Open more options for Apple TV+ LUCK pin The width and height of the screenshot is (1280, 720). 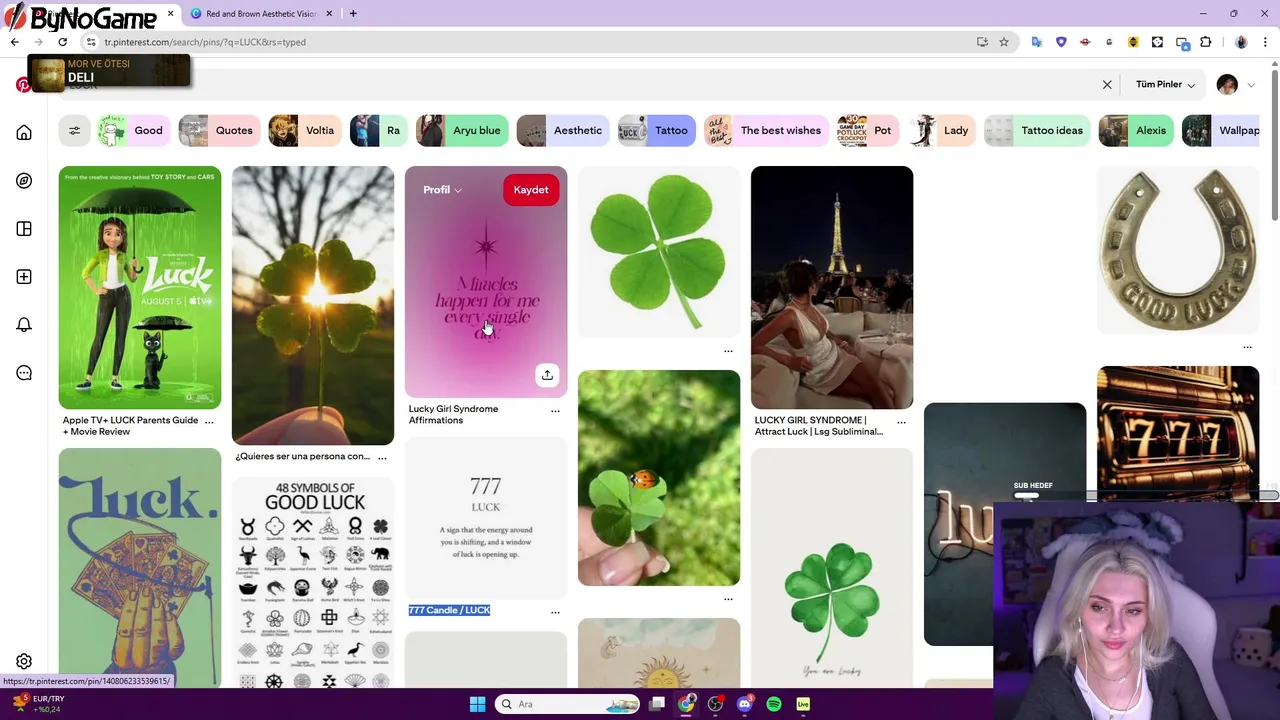[209, 421]
